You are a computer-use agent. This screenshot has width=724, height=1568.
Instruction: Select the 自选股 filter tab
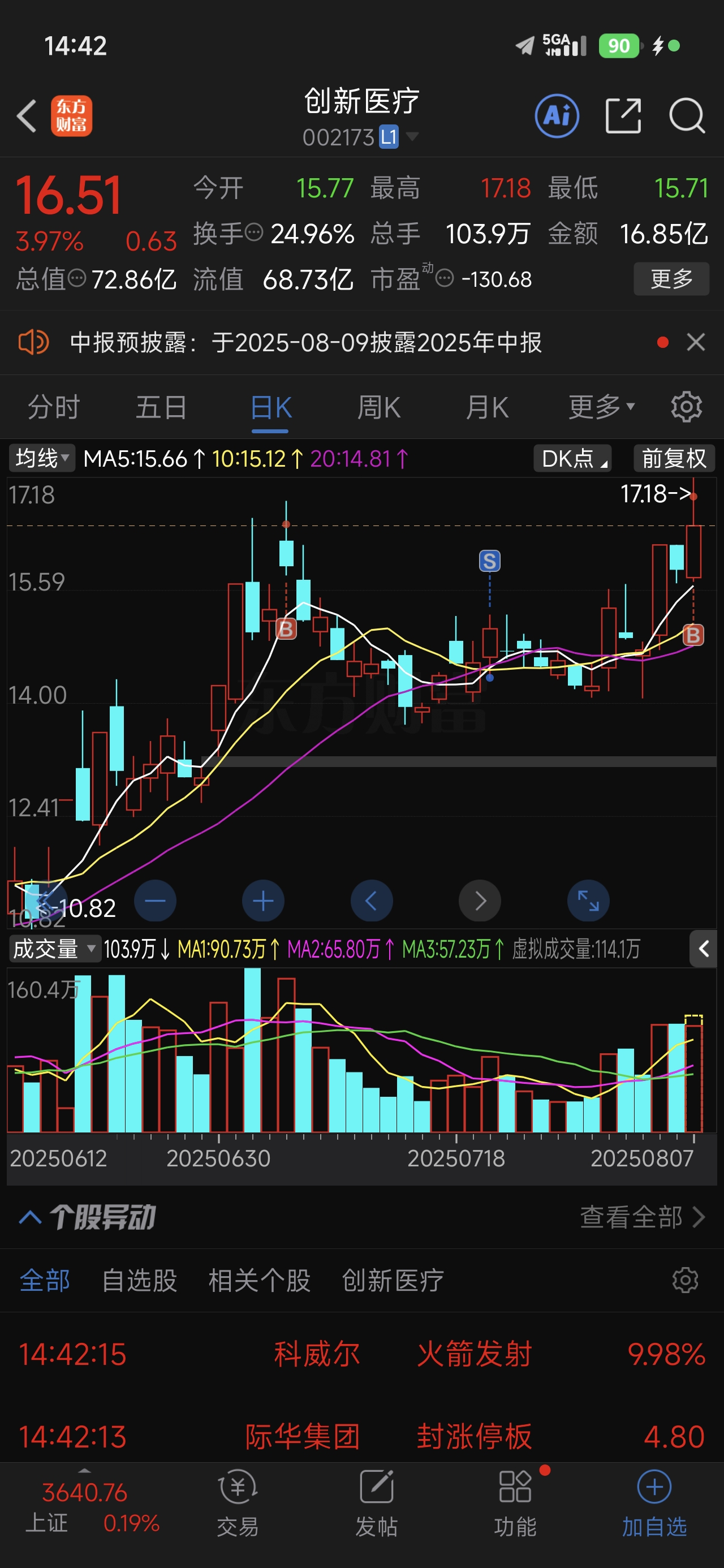140,1280
